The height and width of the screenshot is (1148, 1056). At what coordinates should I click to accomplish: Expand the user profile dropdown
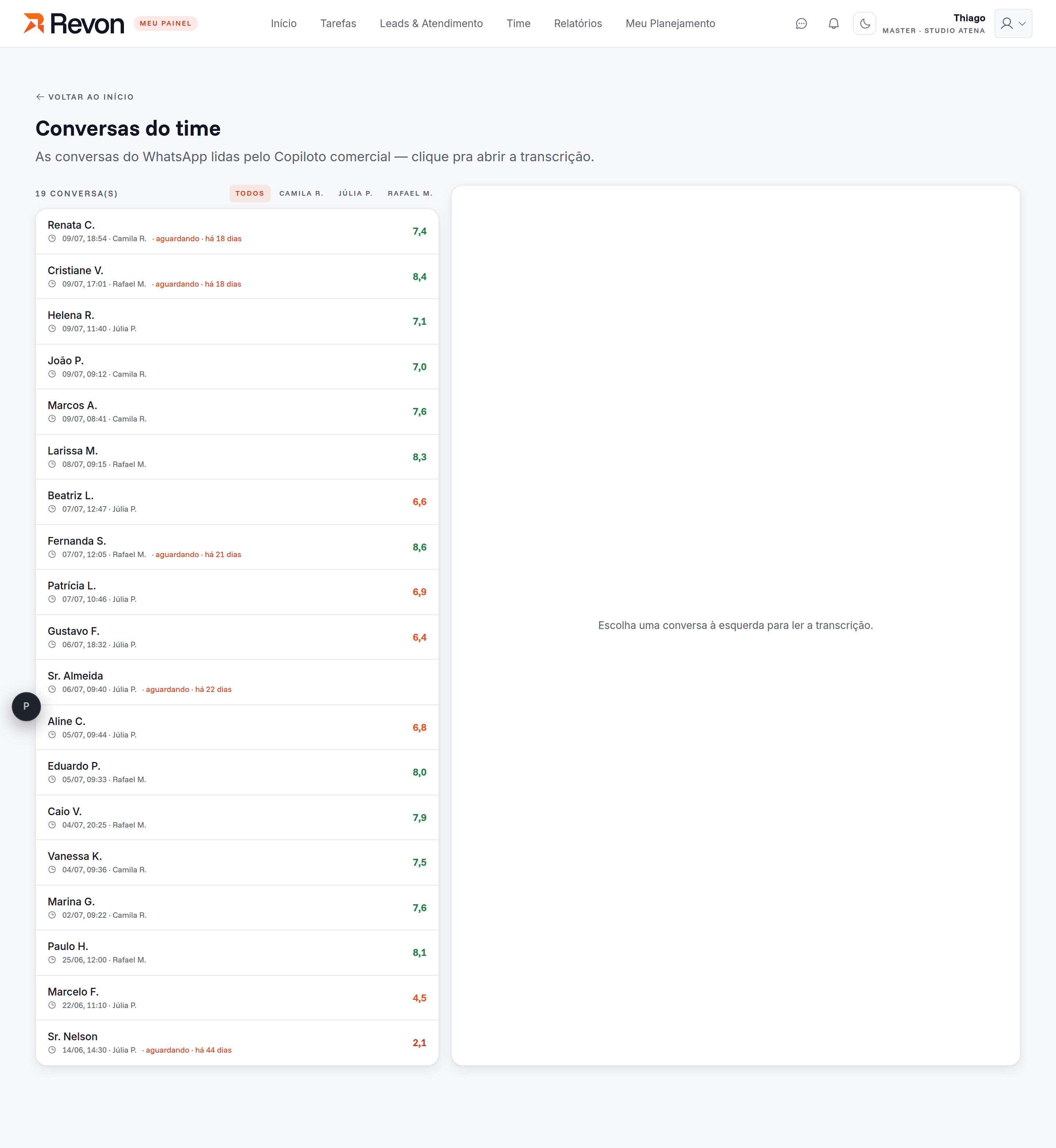[1013, 23]
